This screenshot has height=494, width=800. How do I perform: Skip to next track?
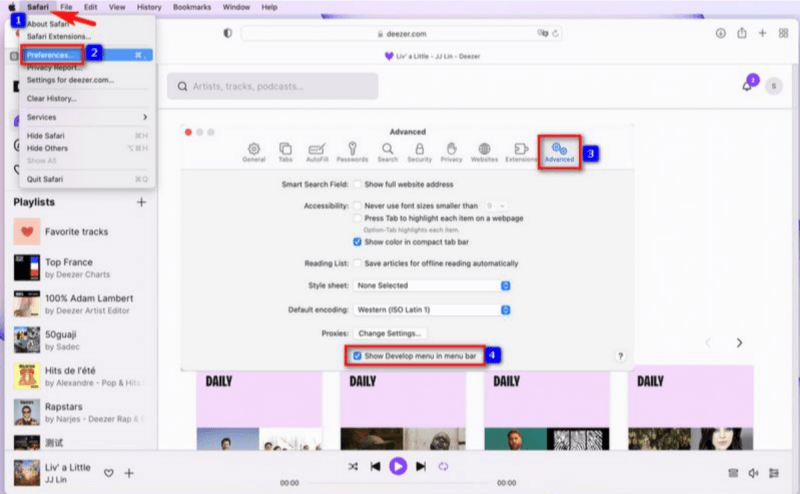421,466
